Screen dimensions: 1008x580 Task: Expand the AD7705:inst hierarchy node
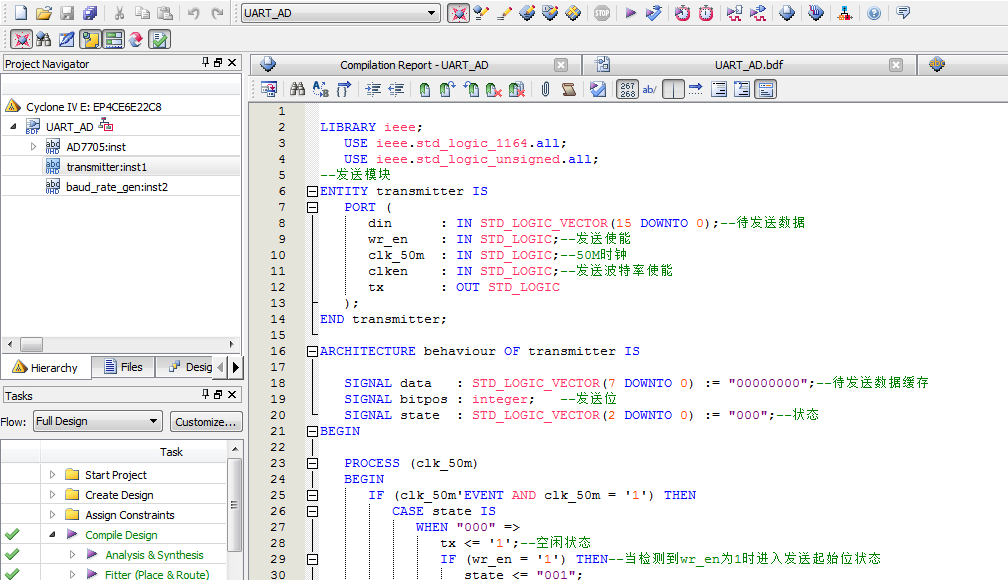point(33,147)
